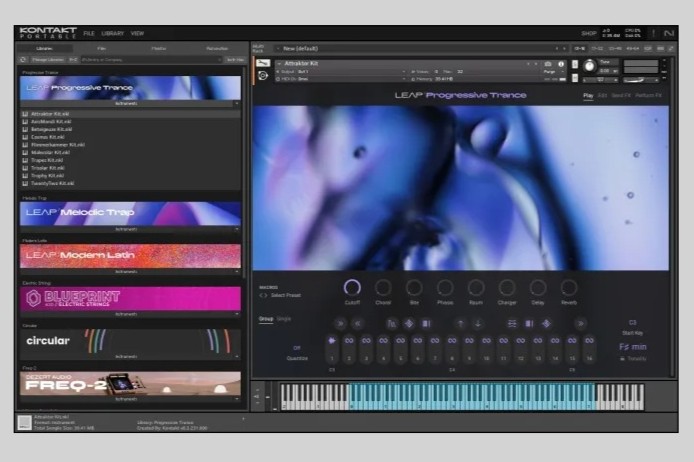Click Select Preset in Macros

click(286, 295)
